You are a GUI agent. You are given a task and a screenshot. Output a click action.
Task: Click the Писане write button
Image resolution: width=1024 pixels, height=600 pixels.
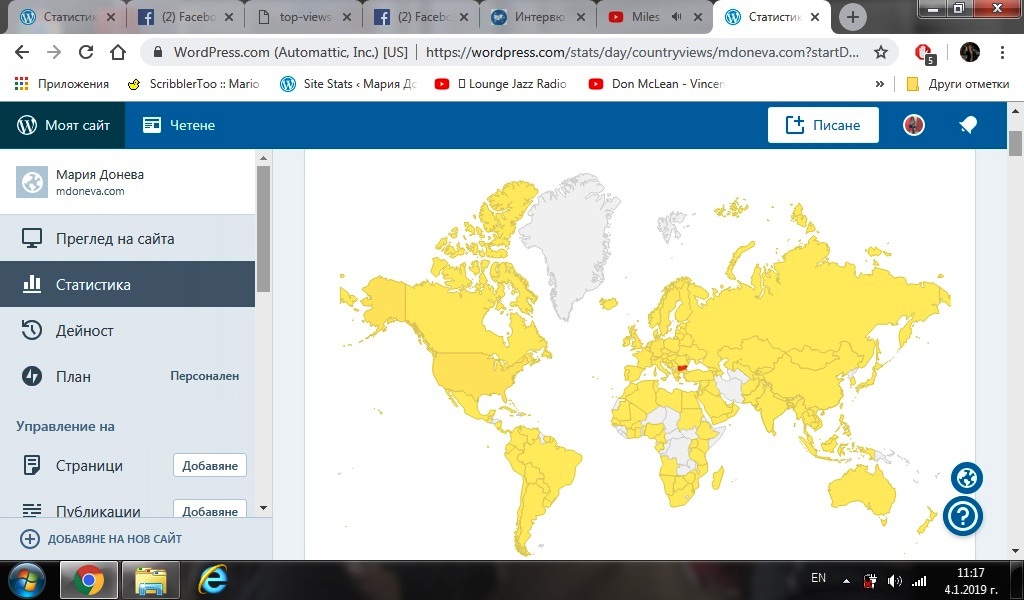pyautogui.click(x=822, y=125)
